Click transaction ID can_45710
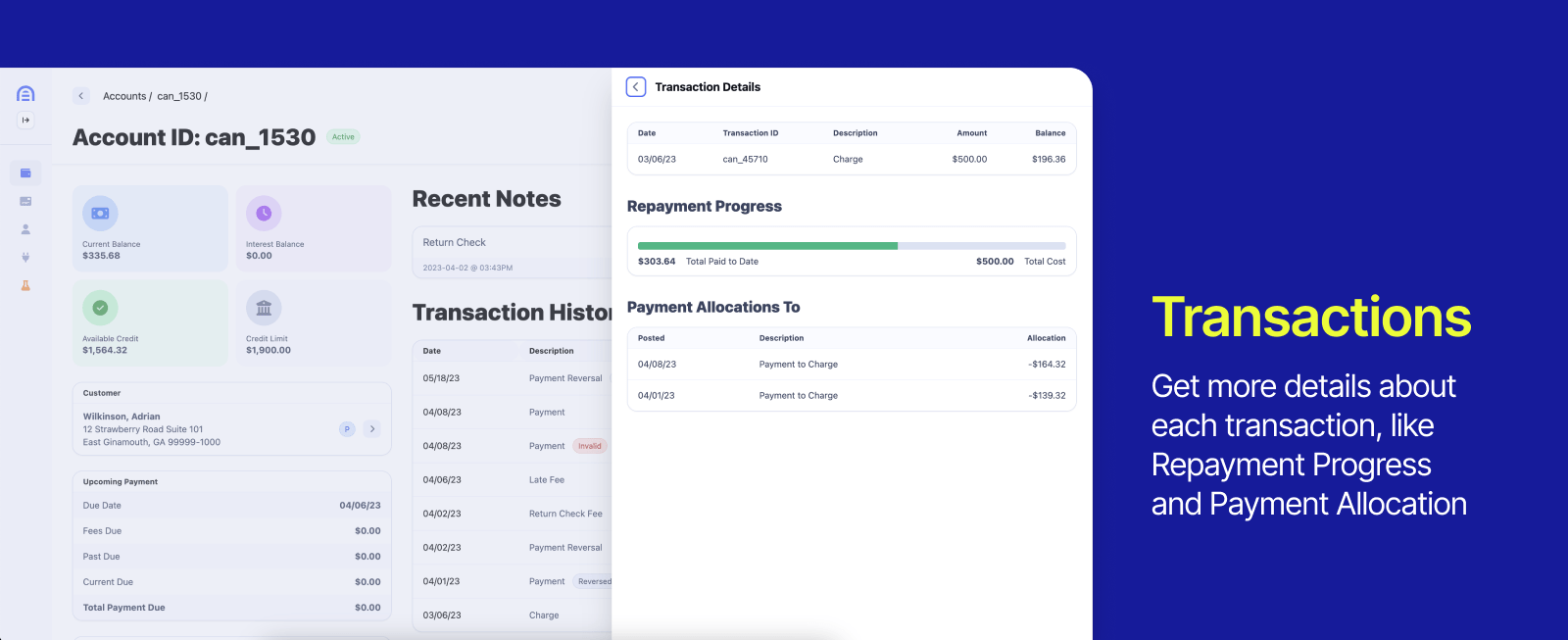 click(745, 159)
